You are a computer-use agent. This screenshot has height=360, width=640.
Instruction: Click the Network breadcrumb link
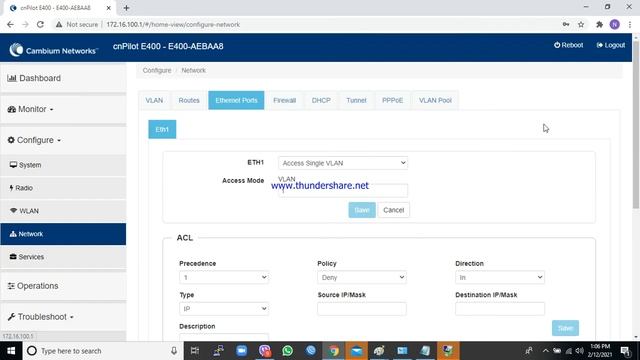pos(193,70)
